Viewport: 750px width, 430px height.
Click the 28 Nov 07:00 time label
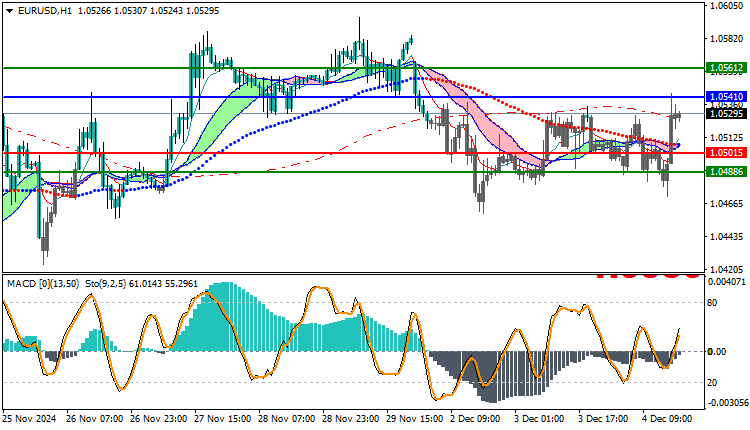click(287, 419)
